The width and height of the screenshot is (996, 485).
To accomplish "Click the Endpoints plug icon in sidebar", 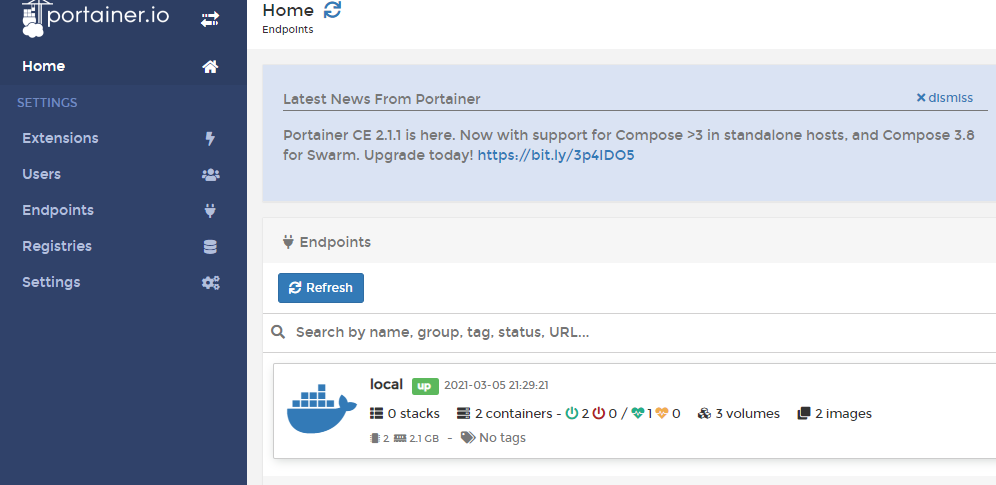I will click(x=210, y=210).
